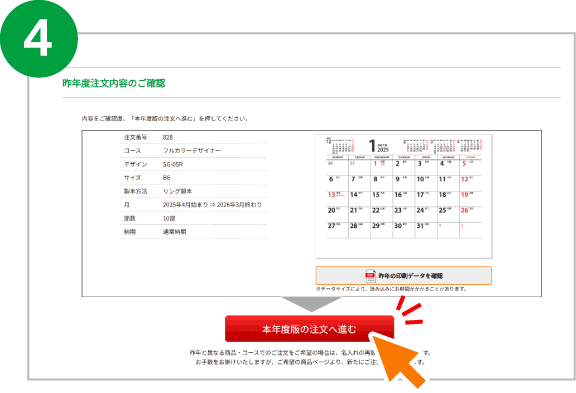576x393 pixels.
Task: Click day 31 in the calendar preview
Action: coord(420,226)
